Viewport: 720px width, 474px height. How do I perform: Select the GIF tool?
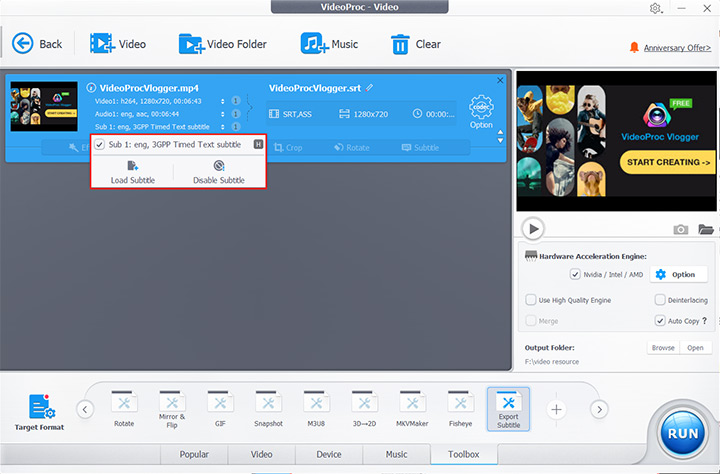pyautogui.click(x=220, y=409)
